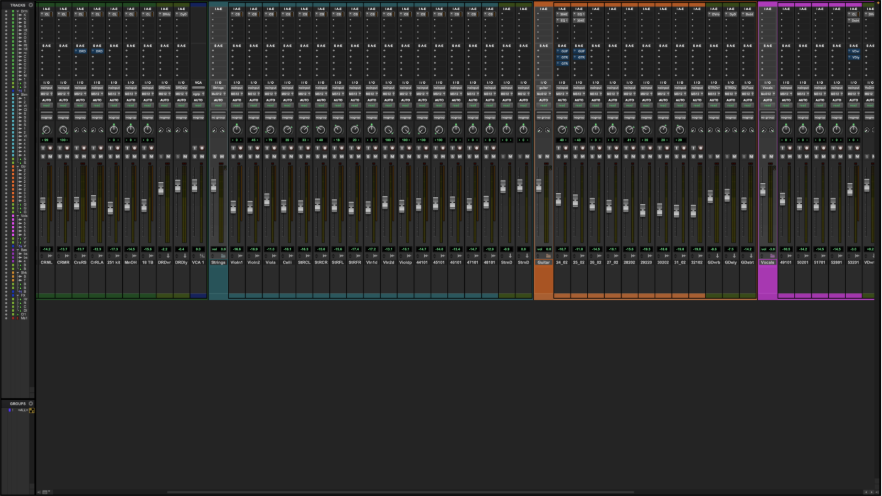882x496 pixels.
Task: Select the Violin2 track name
Action: coord(254,262)
